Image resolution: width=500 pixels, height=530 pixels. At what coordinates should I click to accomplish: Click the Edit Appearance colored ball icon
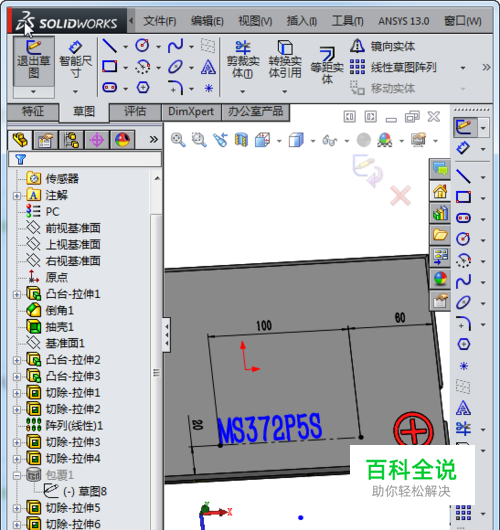pos(385,140)
